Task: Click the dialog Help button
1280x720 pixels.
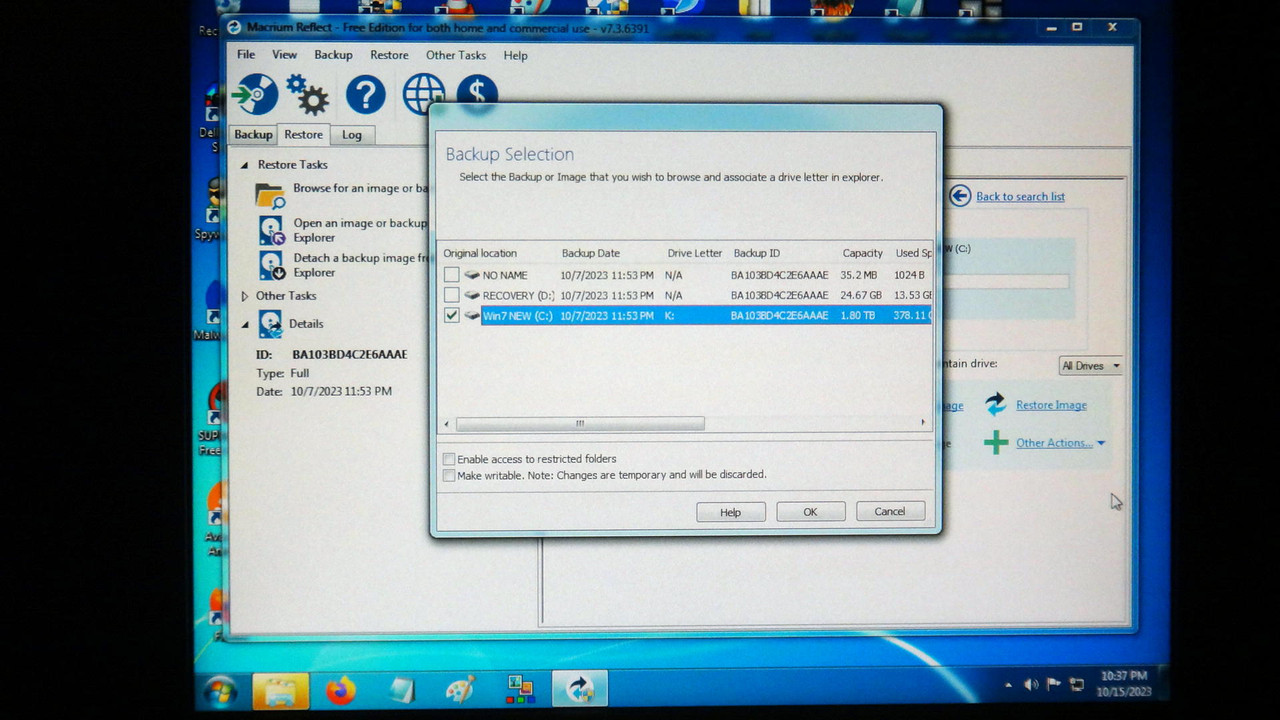Action: pos(731,512)
